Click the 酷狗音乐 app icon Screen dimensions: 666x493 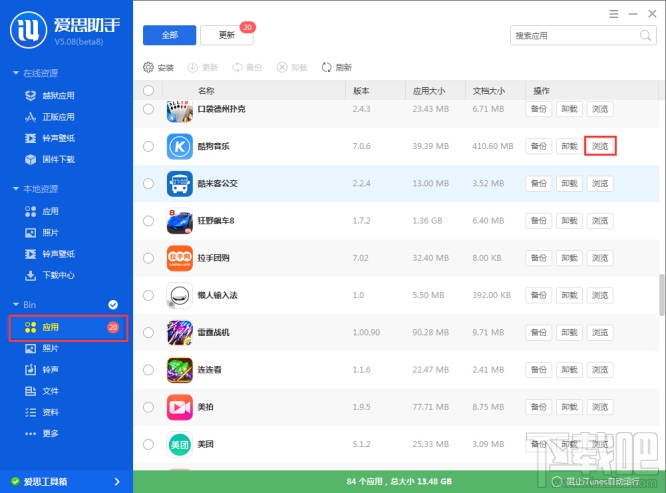[x=180, y=146]
